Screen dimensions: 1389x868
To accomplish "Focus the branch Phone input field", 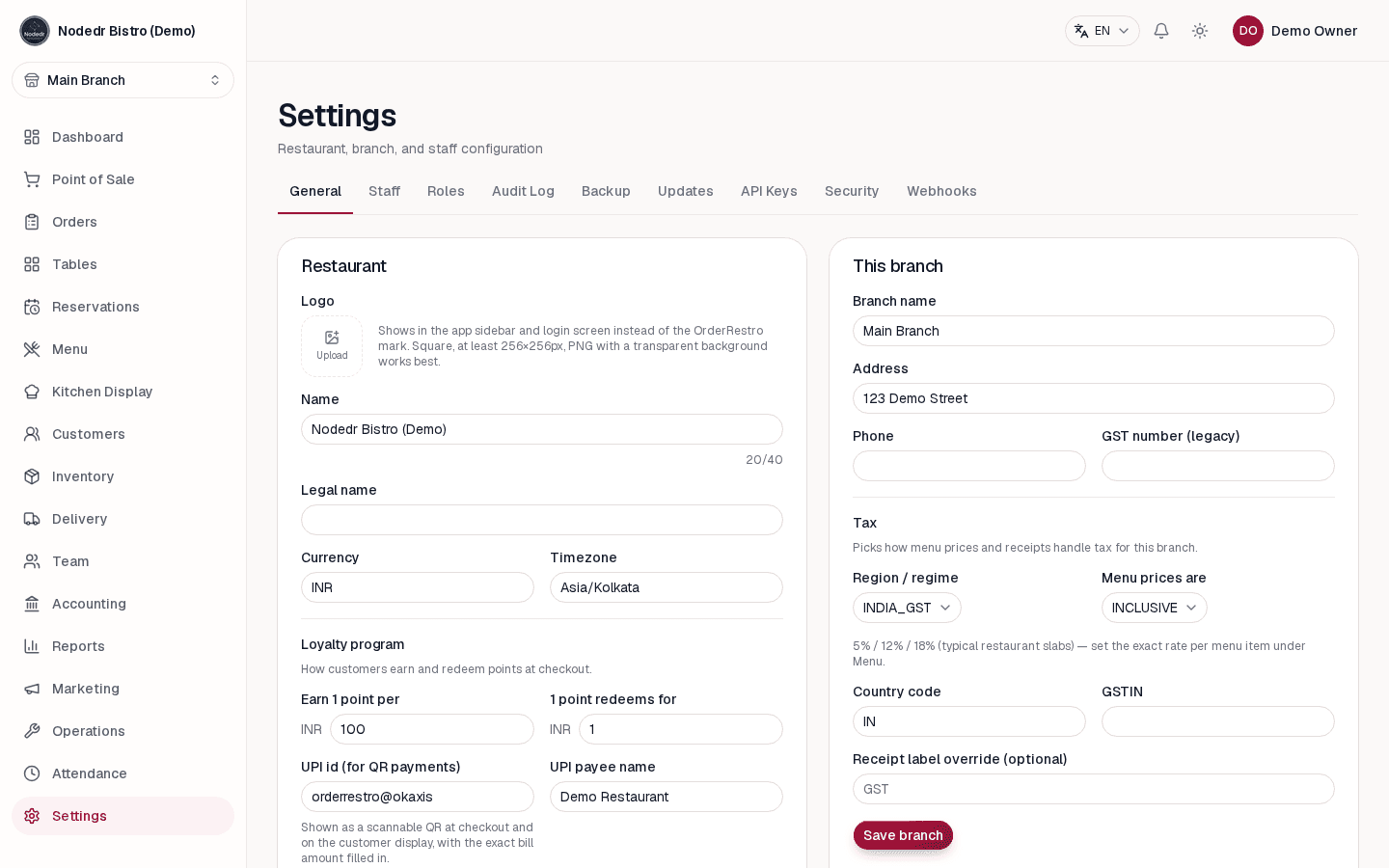I will (969, 466).
